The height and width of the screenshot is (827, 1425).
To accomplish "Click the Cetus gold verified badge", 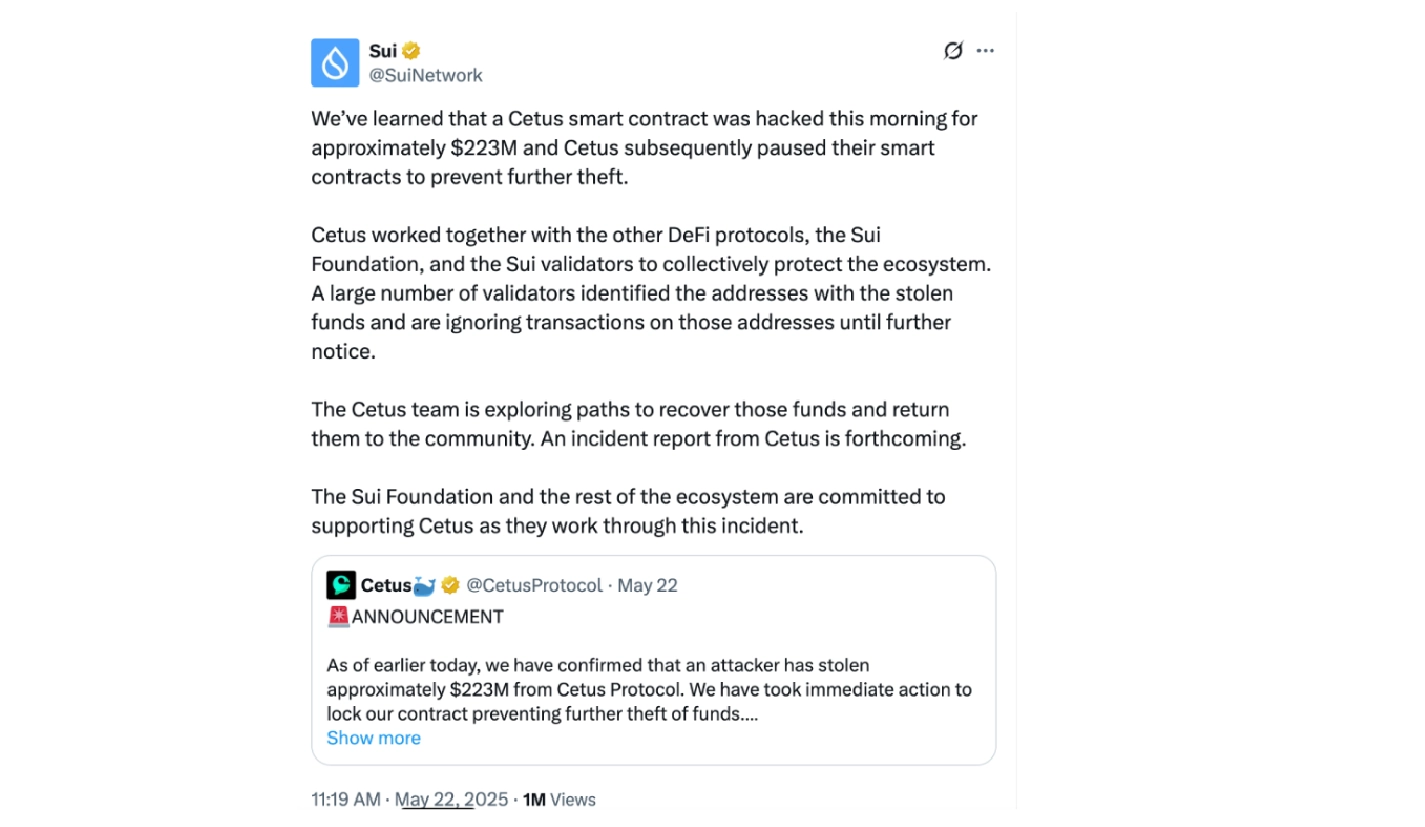I will [x=451, y=585].
